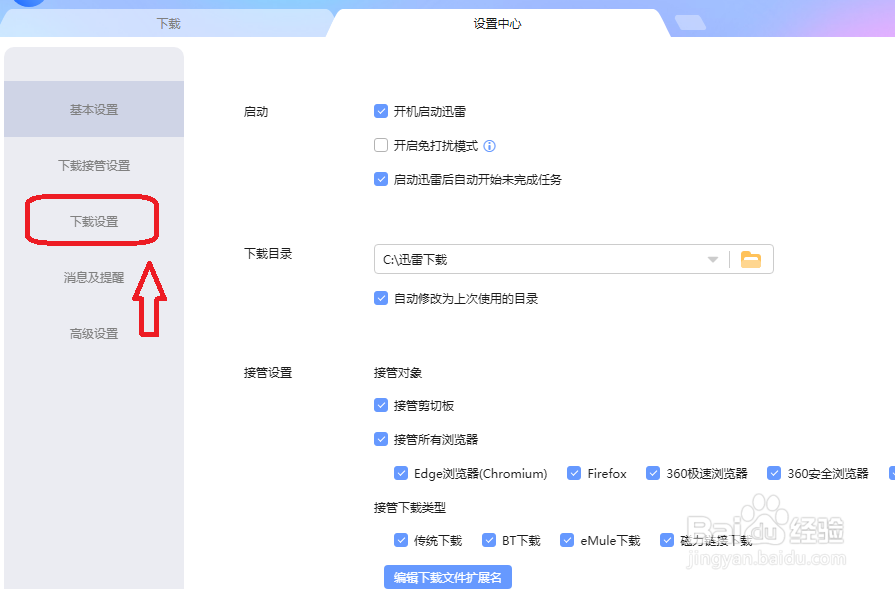Viewport: 895px width, 589px height.
Task: Toggle BT下载 checkbox
Action: coord(489,540)
